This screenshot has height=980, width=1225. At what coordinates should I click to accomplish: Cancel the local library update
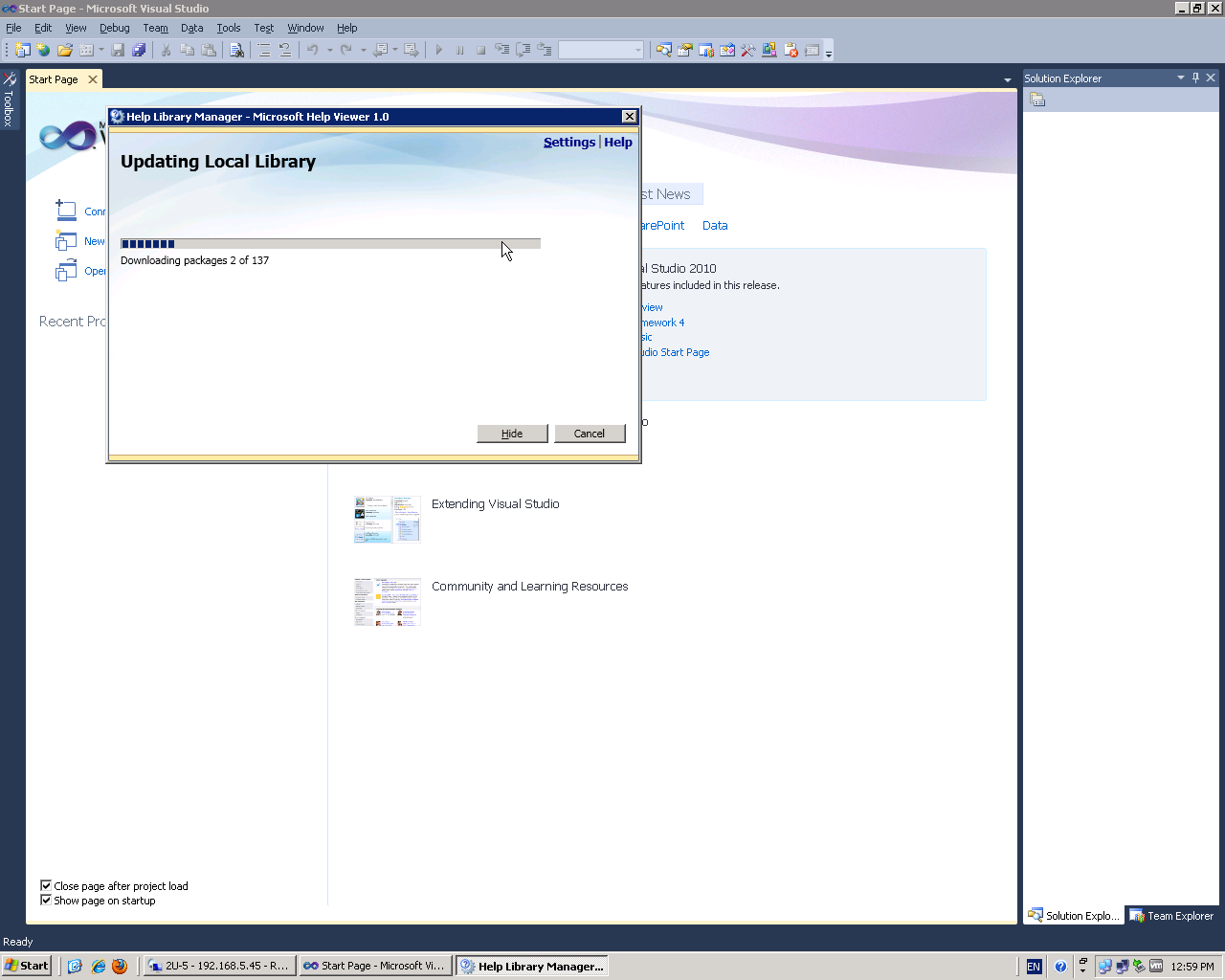coord(590,434)
